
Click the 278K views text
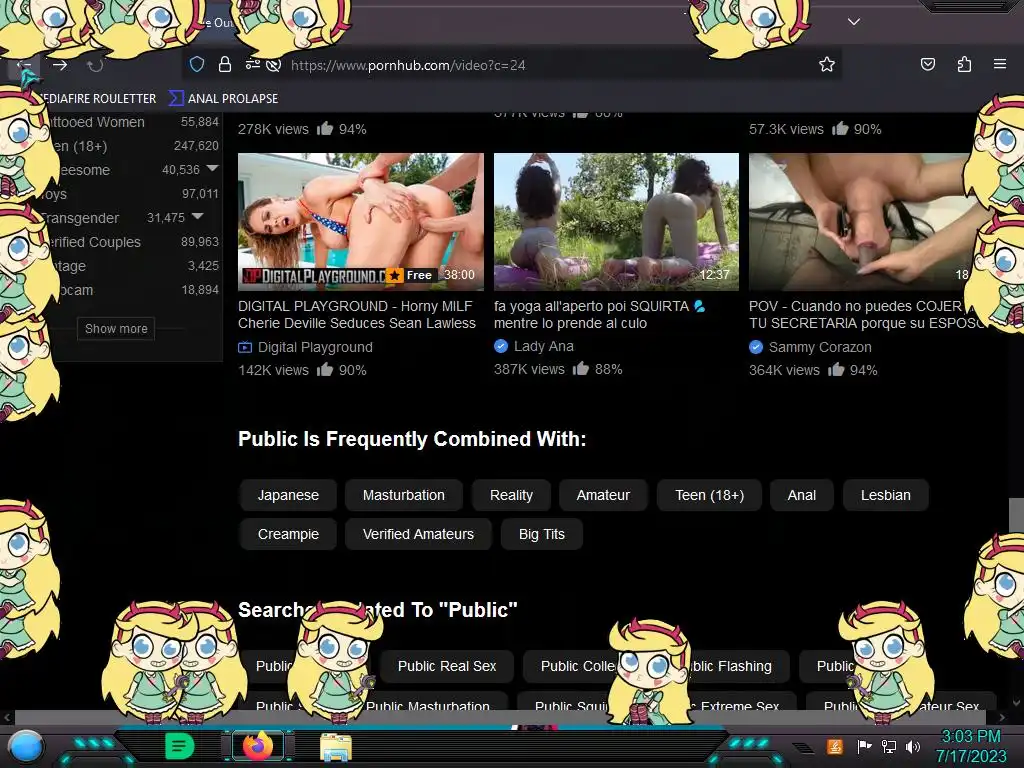273,129
